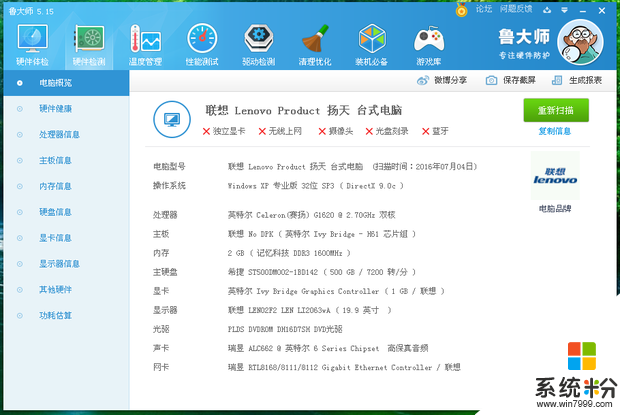Click the 光盘刻录 feature indicator
The image size is (620, 415).
tap(387, 131)
